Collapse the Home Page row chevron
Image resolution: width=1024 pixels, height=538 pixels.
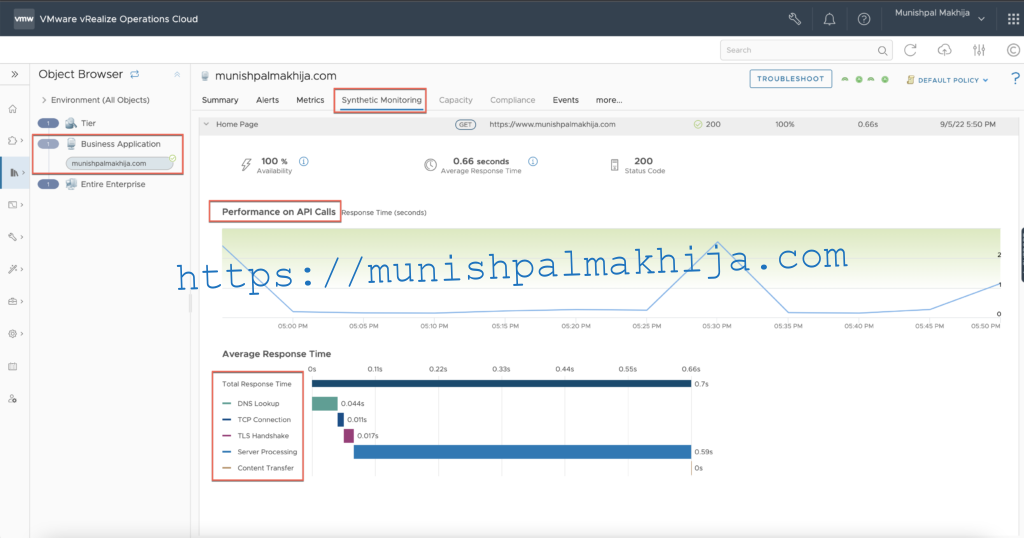pos(206,124)
